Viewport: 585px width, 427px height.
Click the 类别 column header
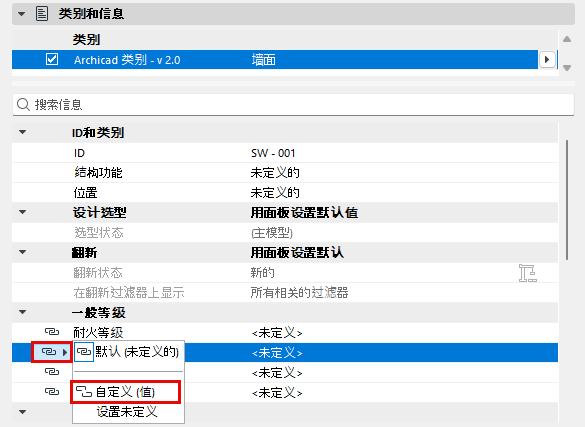(x=86, y=40)
